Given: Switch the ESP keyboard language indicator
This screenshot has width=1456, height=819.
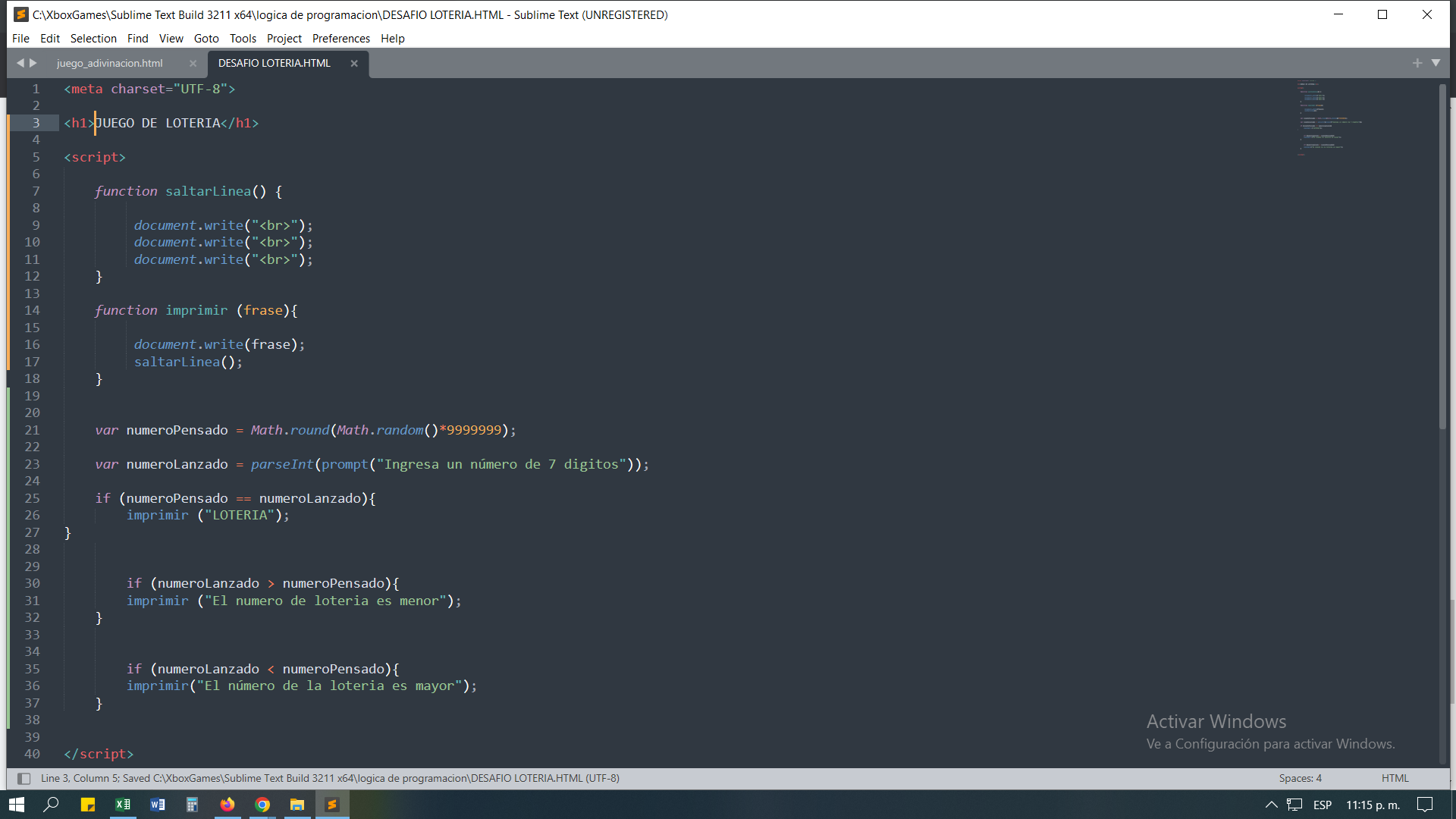Looking at the screenshot, I should coord(1323,805).
